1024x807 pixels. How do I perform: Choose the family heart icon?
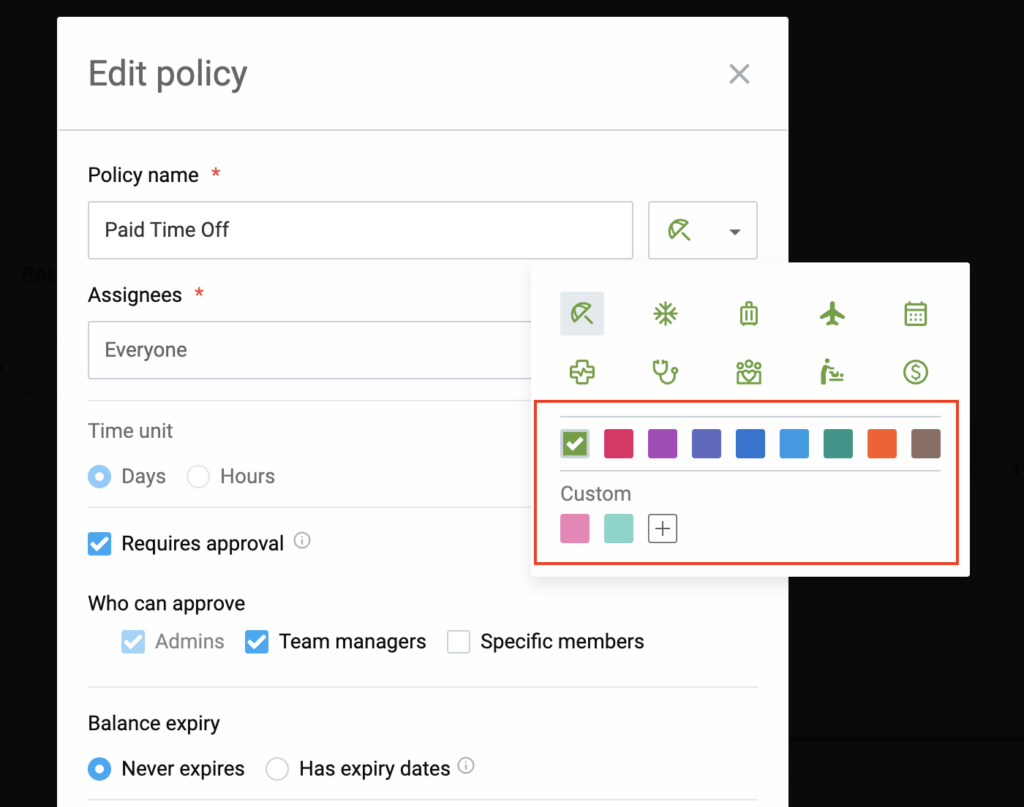click(x=749, y=373)
